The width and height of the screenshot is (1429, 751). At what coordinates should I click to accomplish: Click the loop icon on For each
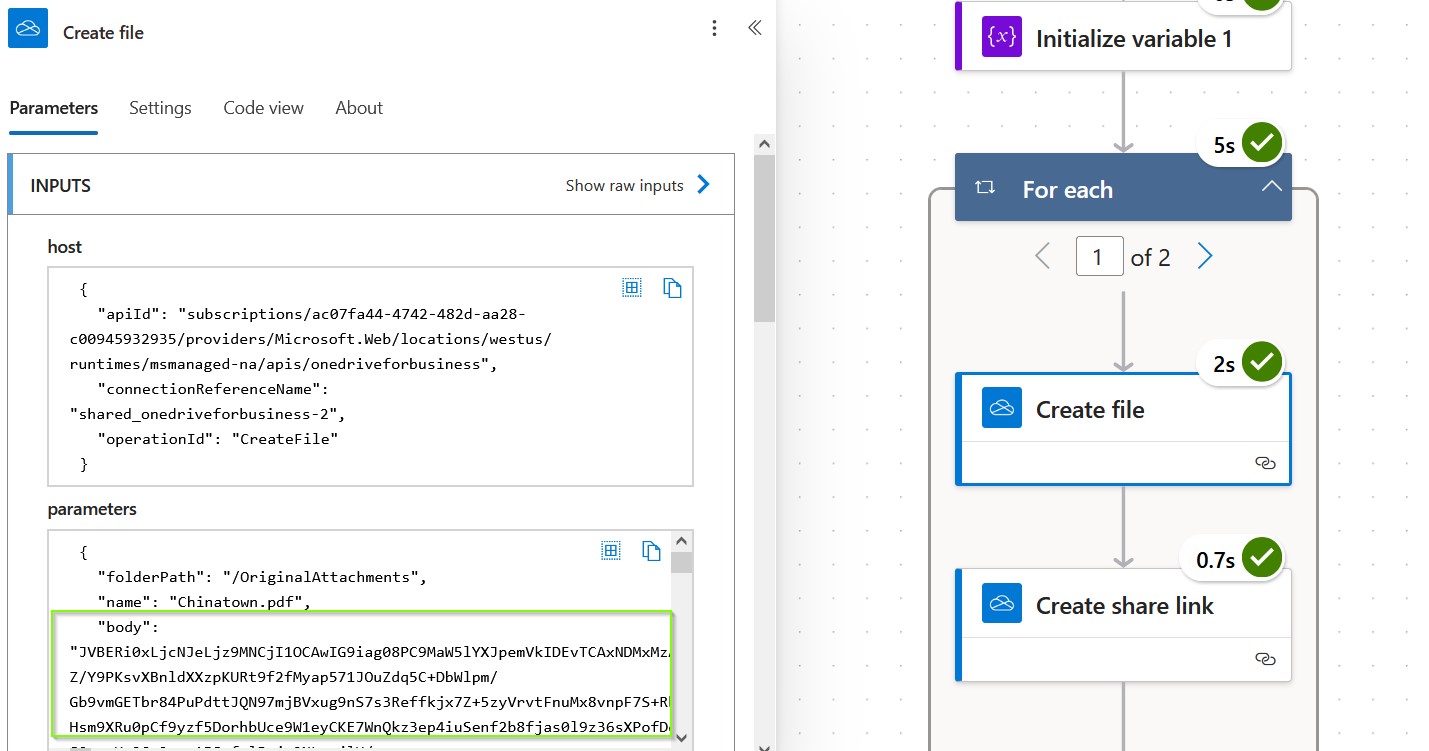pyautogui.click(x=984, y=187)
